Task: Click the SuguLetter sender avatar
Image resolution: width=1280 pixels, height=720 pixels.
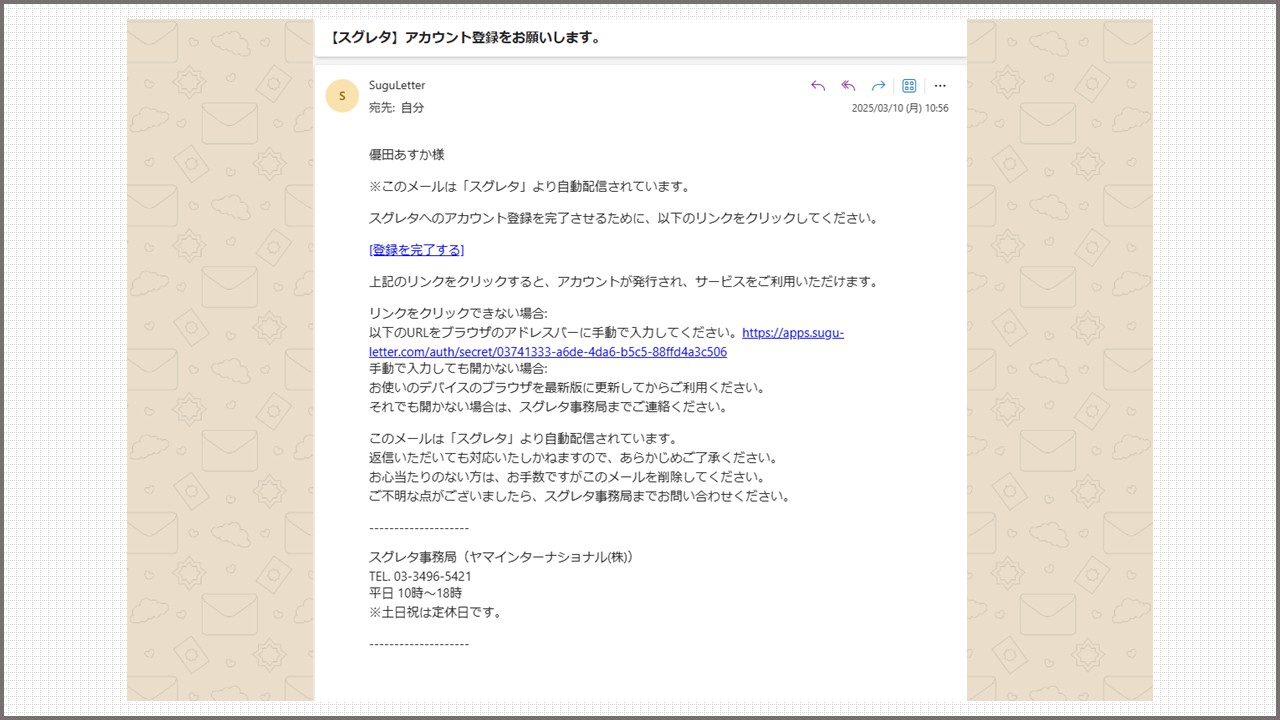Action: pos(342,96)
